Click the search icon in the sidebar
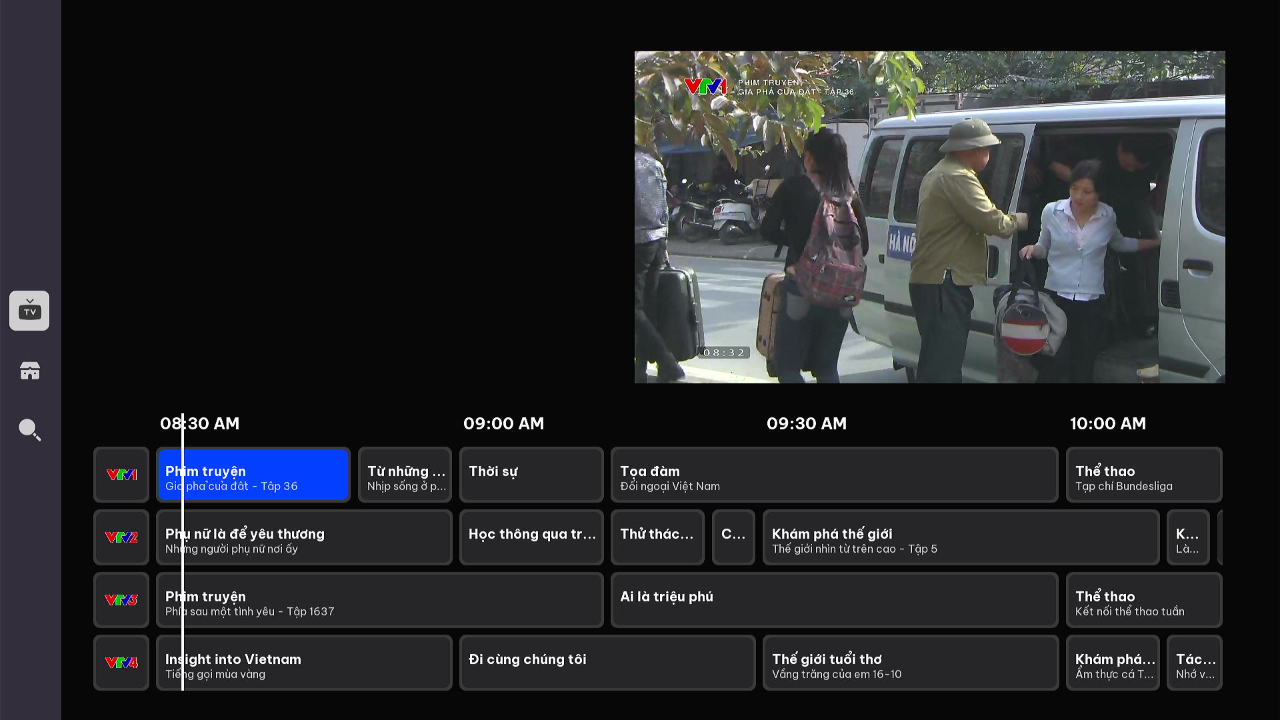This screenshot has height=720, width=1280. pyautogui.click(x=29, y=430)
